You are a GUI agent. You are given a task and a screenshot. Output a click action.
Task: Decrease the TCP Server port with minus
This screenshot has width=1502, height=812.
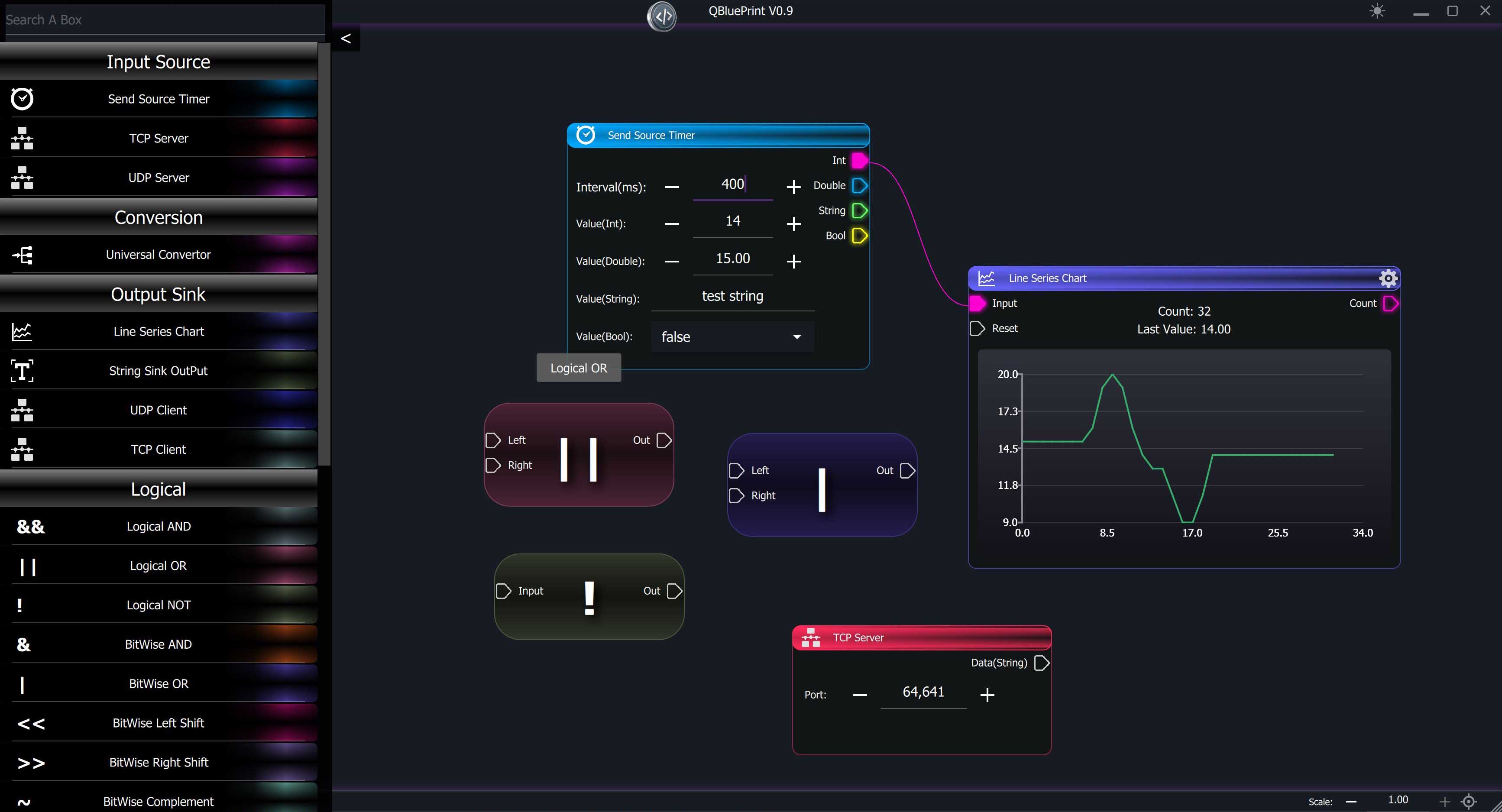tap(859, 695)
